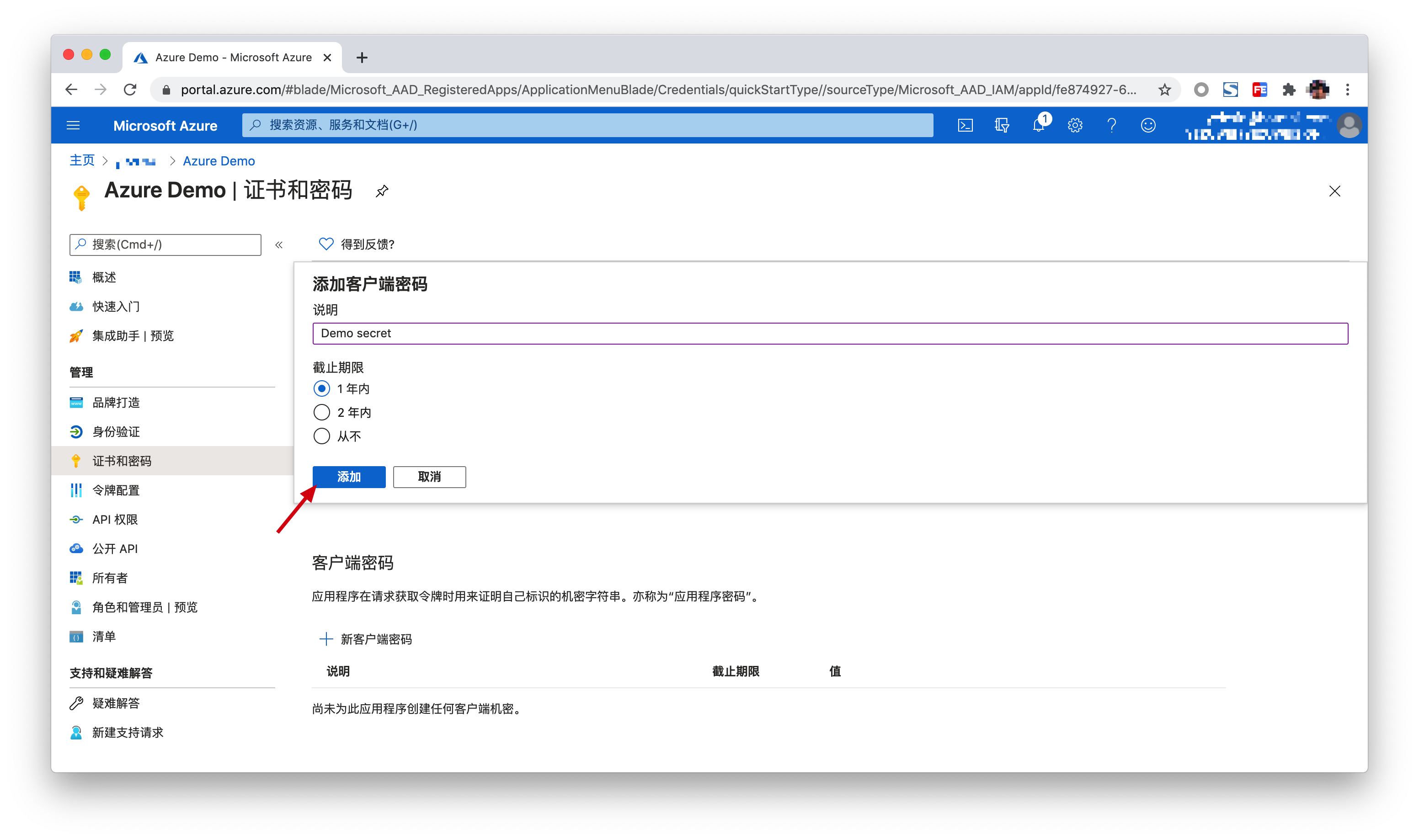Viewport: 1419px width, 840px height.
Task: Open Azure Cloud Shell icon
Action: point(965,125)
